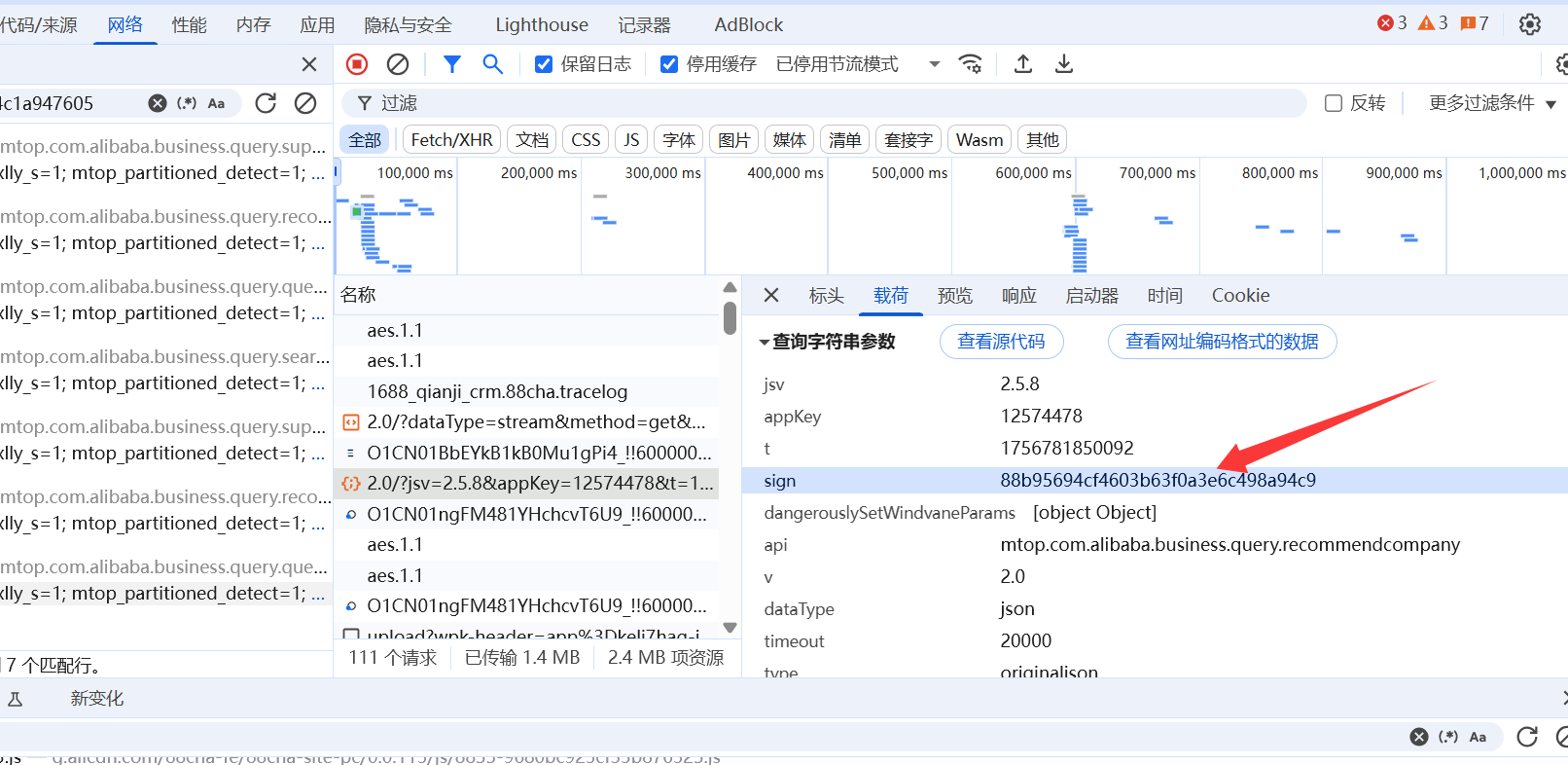This screenshot has height=765, width=1568.
Task: Switch to 网络 panel tab
Action: pyautogui.click(x=125, y=24)
